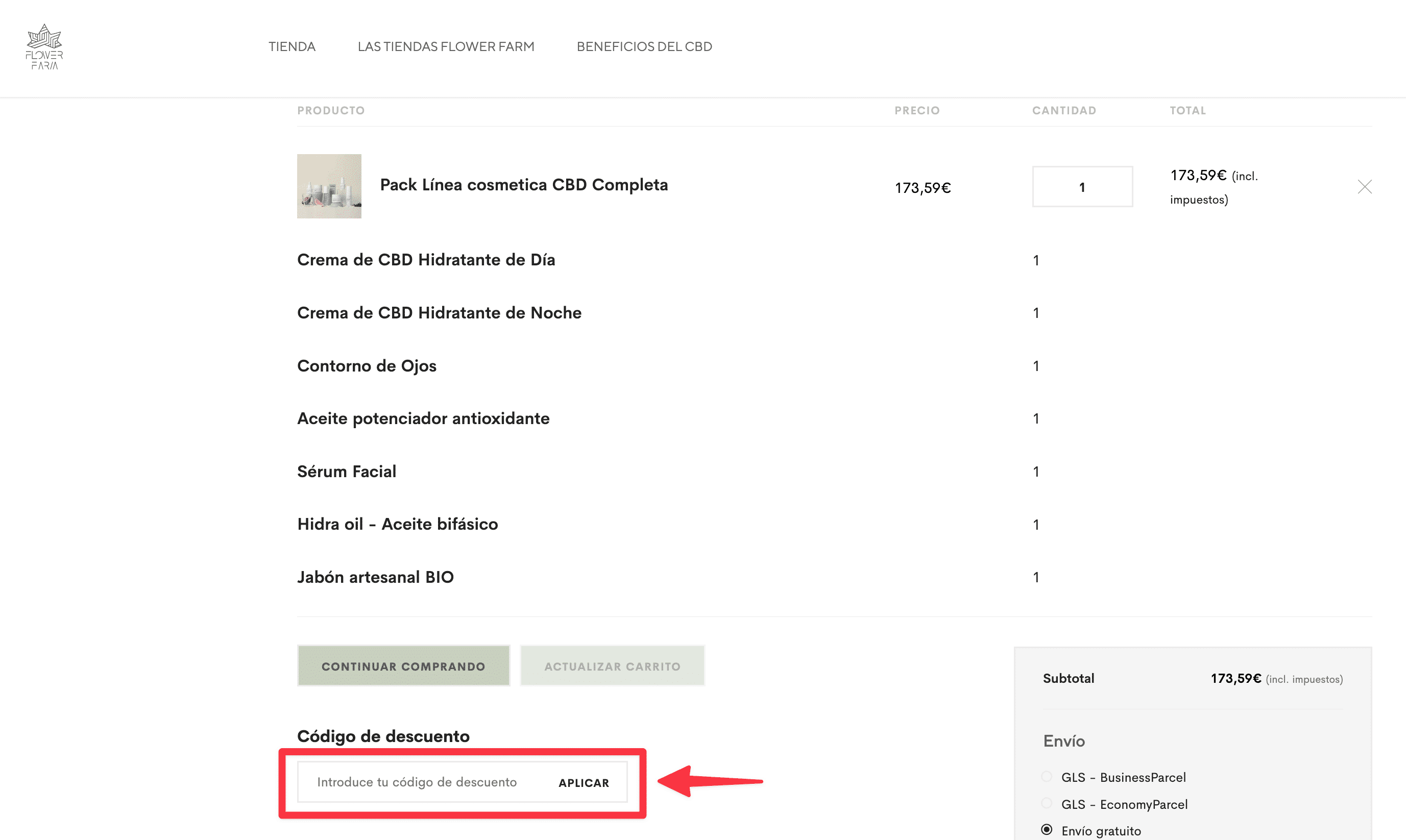Open the TIENDA menu item
Viewport: 1406px width, 840px height.
292,46
